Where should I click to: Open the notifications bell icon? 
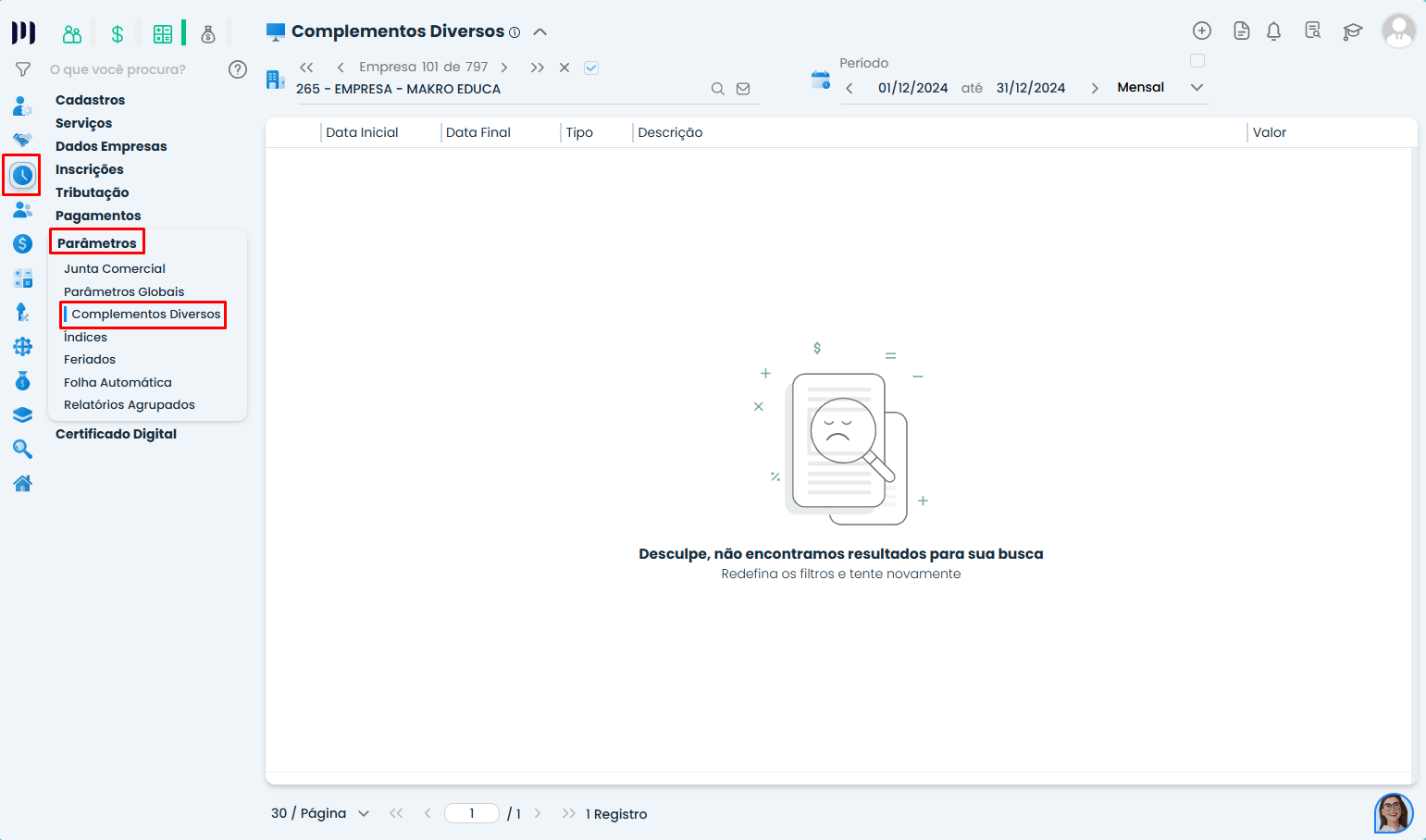pyautogui.click(x=1273, y=31)
